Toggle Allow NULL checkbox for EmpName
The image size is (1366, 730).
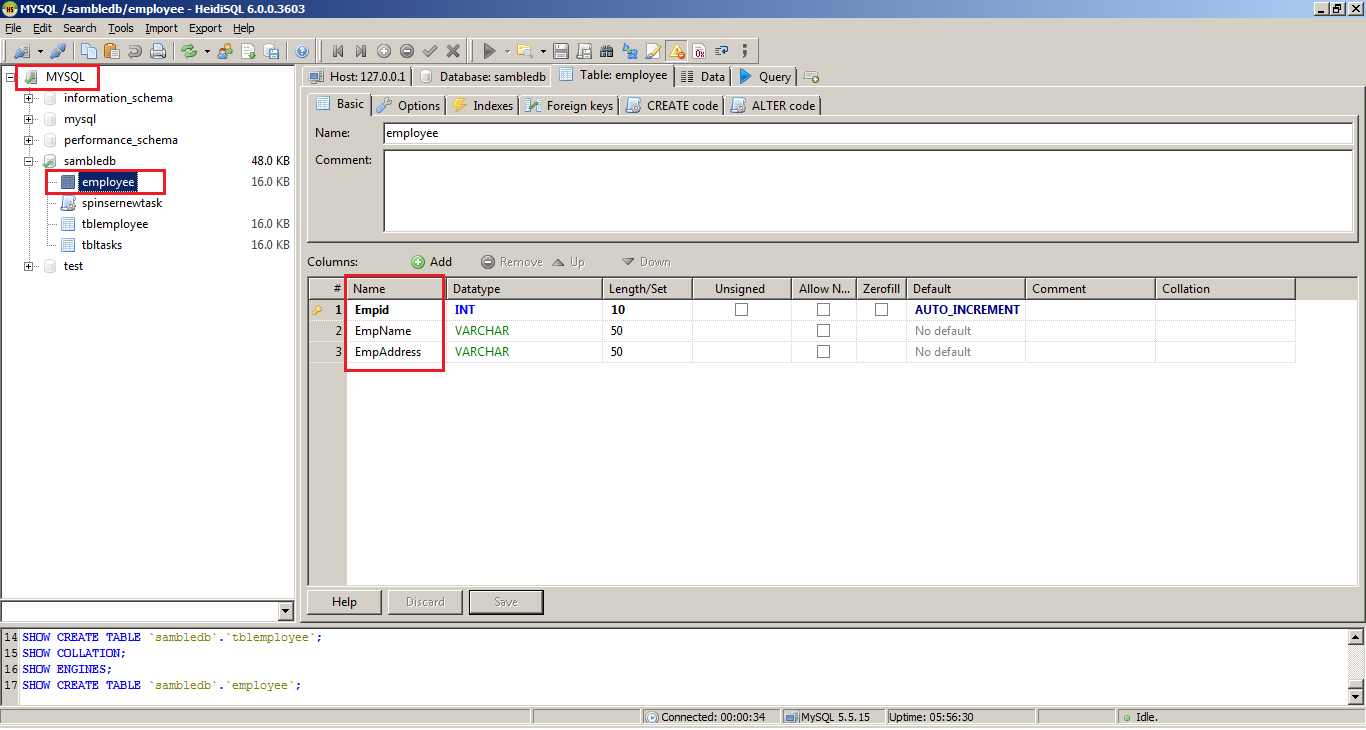[823, 331]
